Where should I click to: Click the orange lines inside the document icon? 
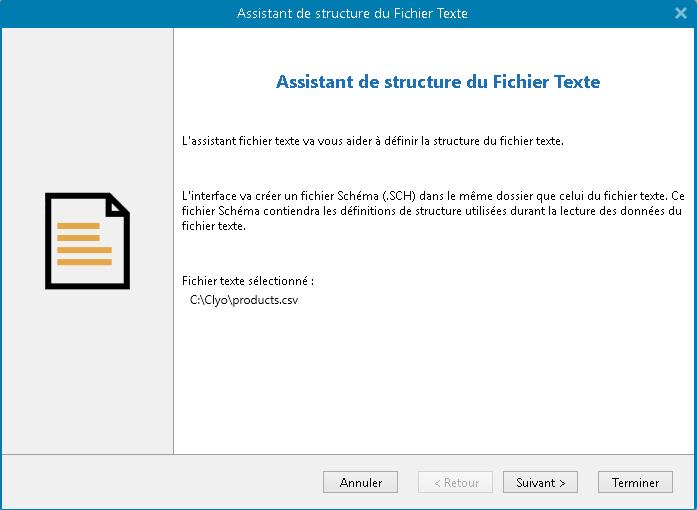(x=84, y=244)
